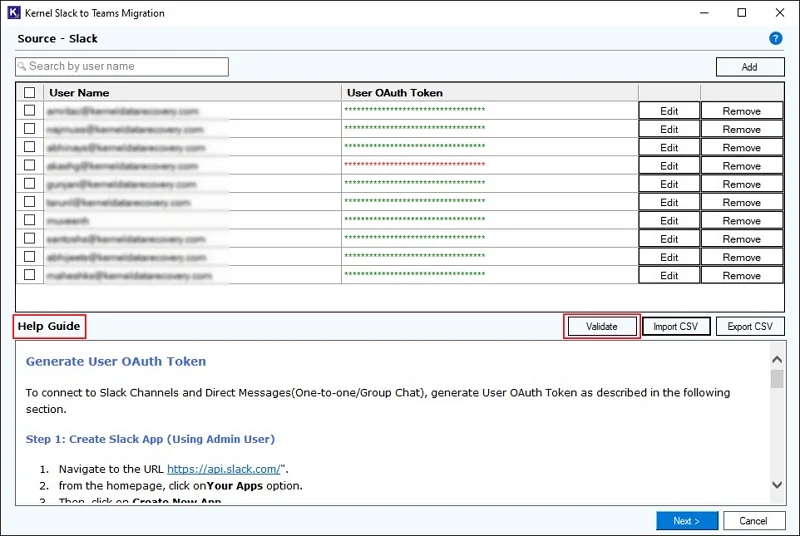
Task: Click Remove in the second user row
Action: click(x=742, y=130)
